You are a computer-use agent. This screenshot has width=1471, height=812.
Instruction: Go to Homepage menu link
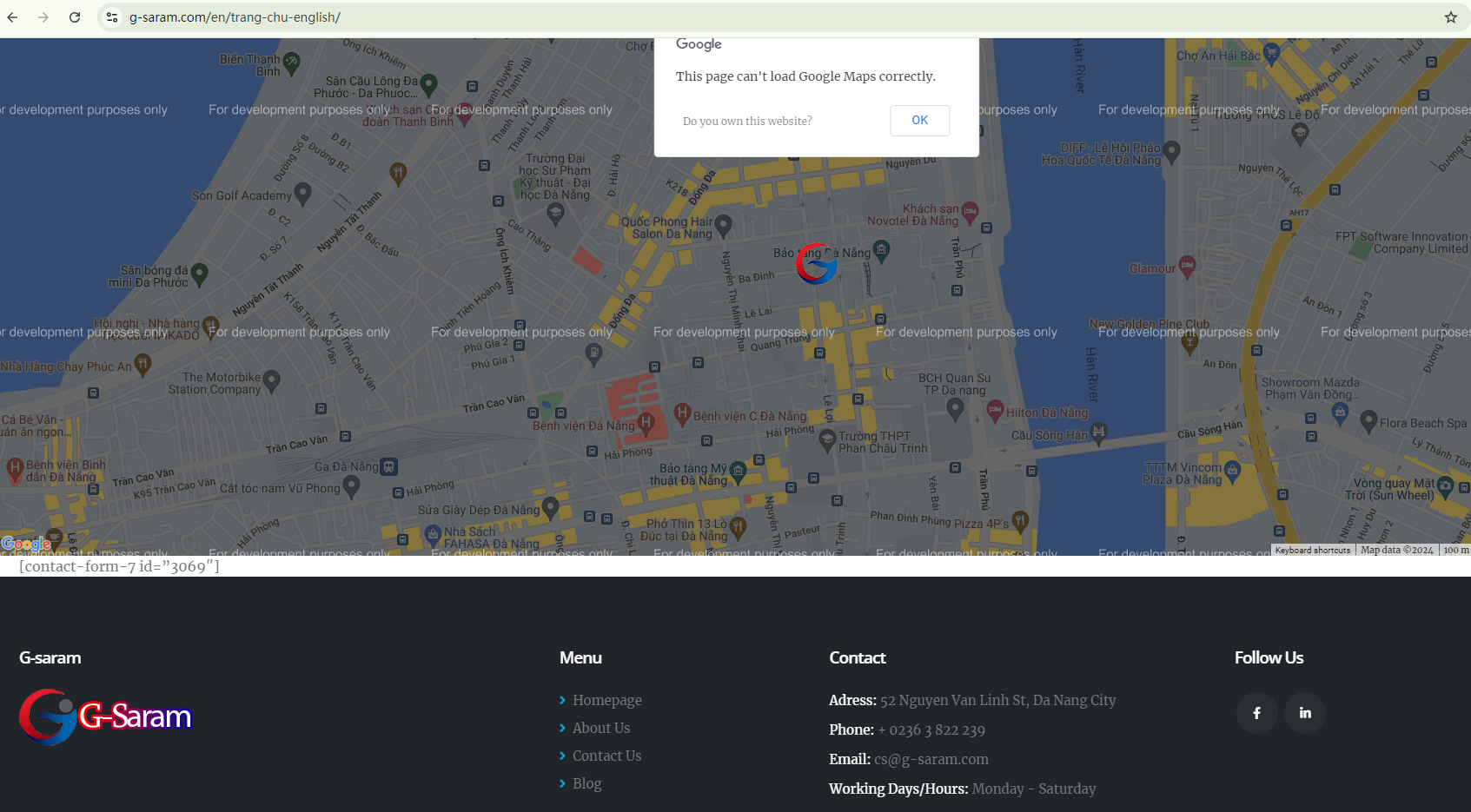coord(606,700)
